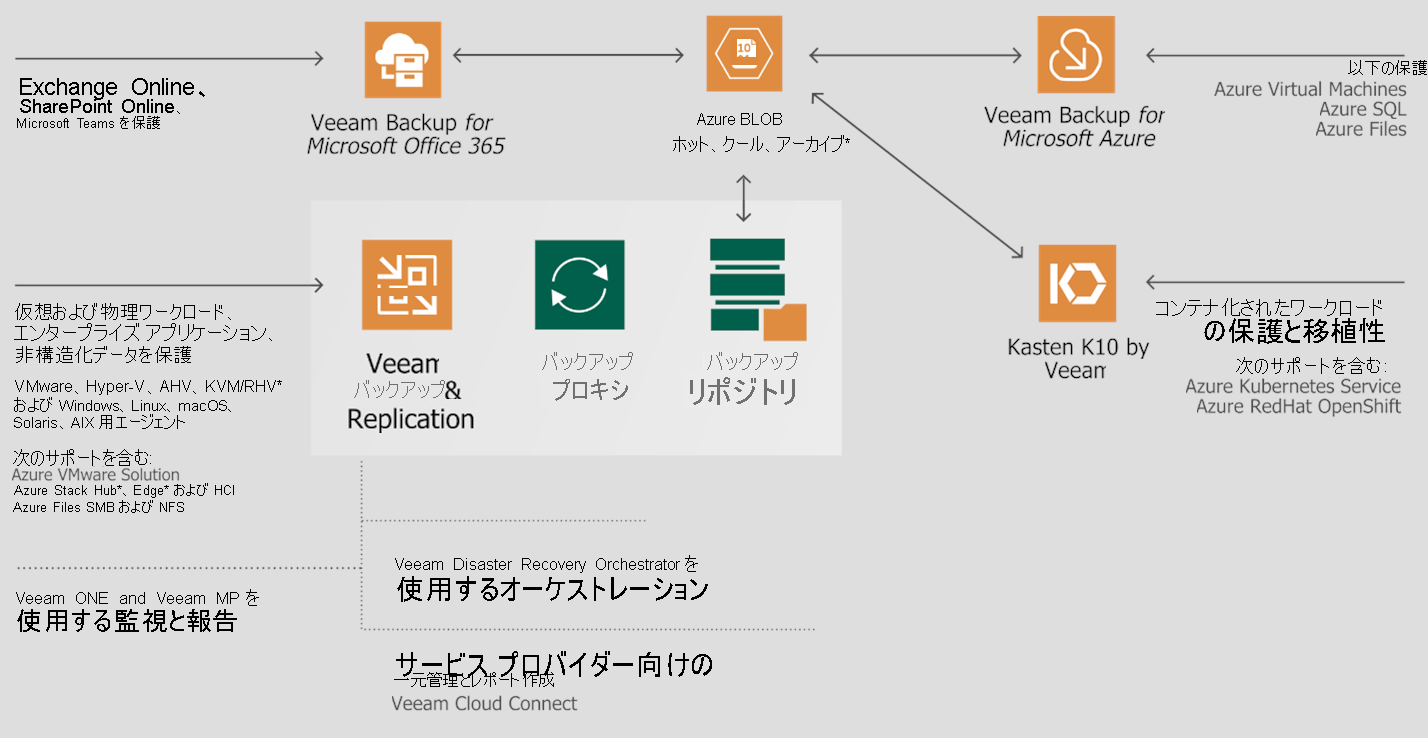The height and width of the screenshot is (738, 1428).
Task: Click 'サービス プロバイダー向けの' heading
Action: (x=553, y=664)
